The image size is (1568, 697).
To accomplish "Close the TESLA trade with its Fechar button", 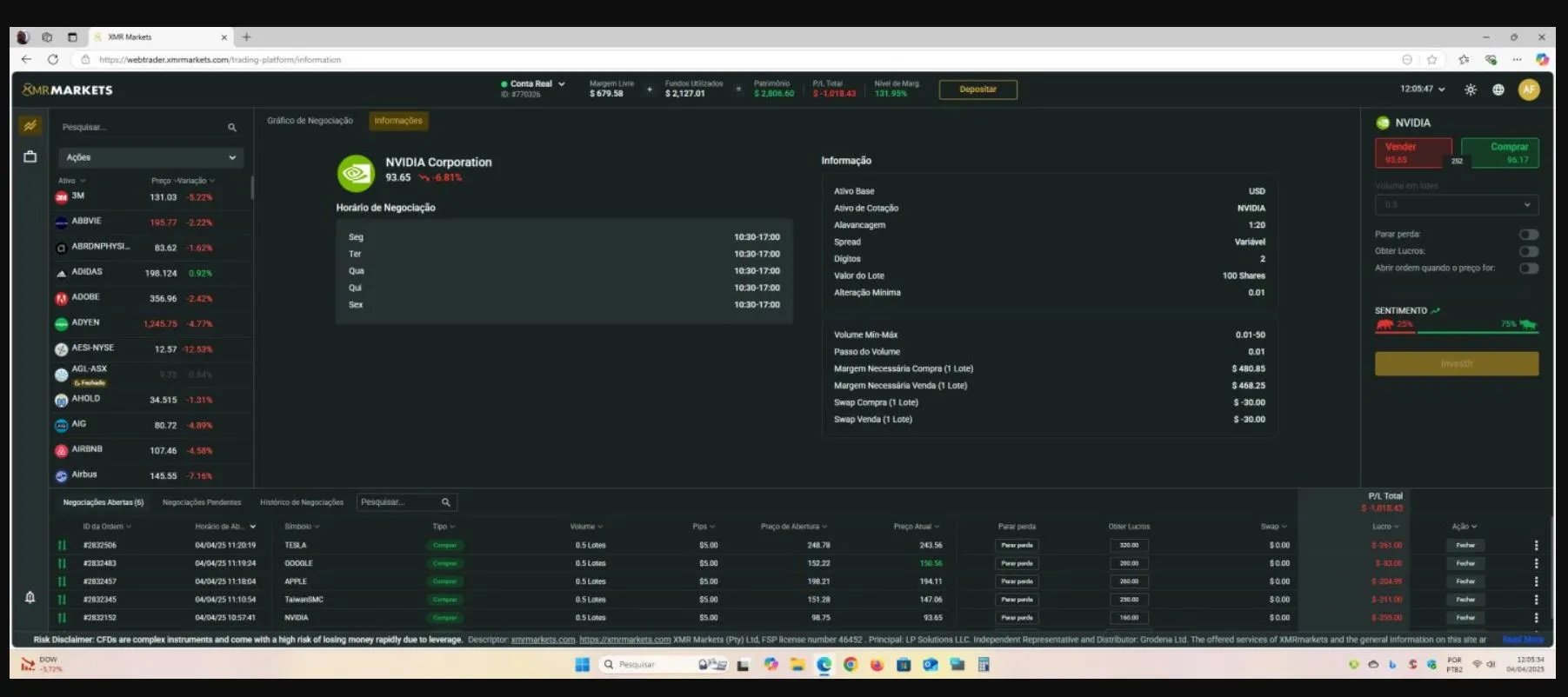I will (1465, 546).
